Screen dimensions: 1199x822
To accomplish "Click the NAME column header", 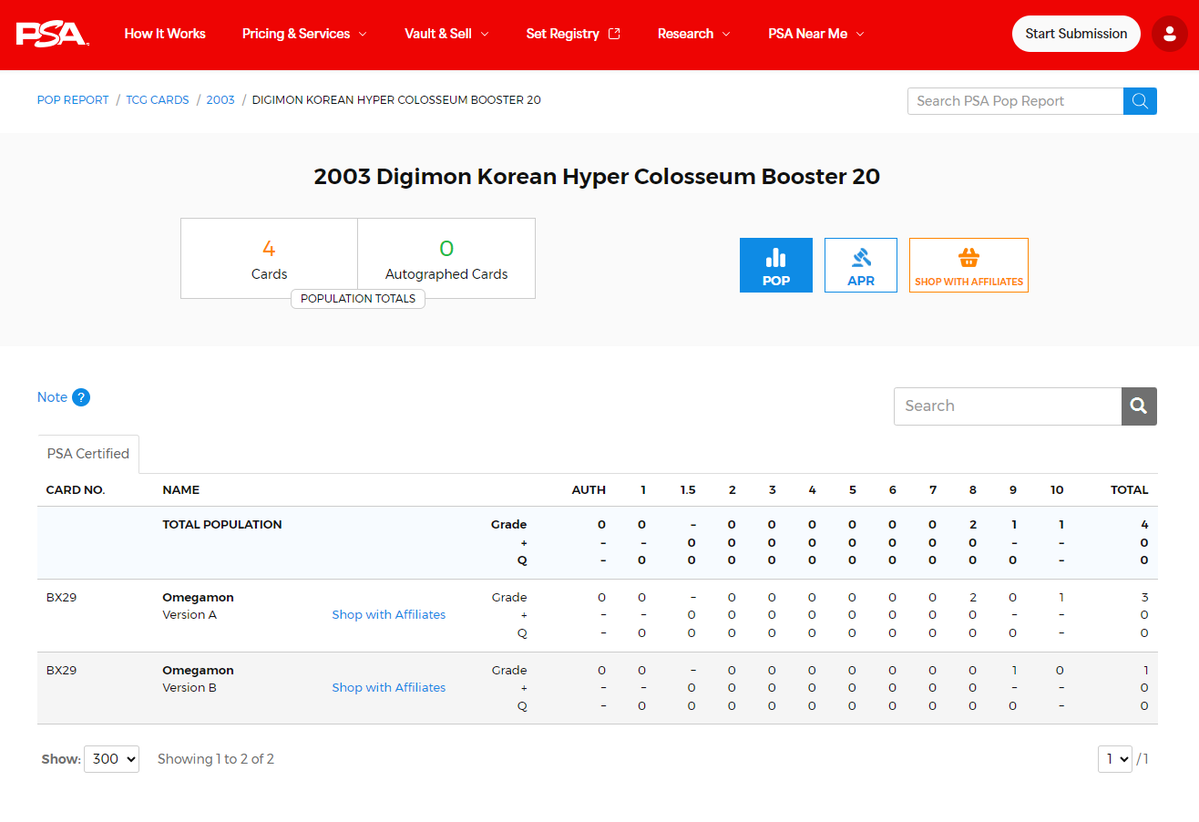I will point(180,490).
